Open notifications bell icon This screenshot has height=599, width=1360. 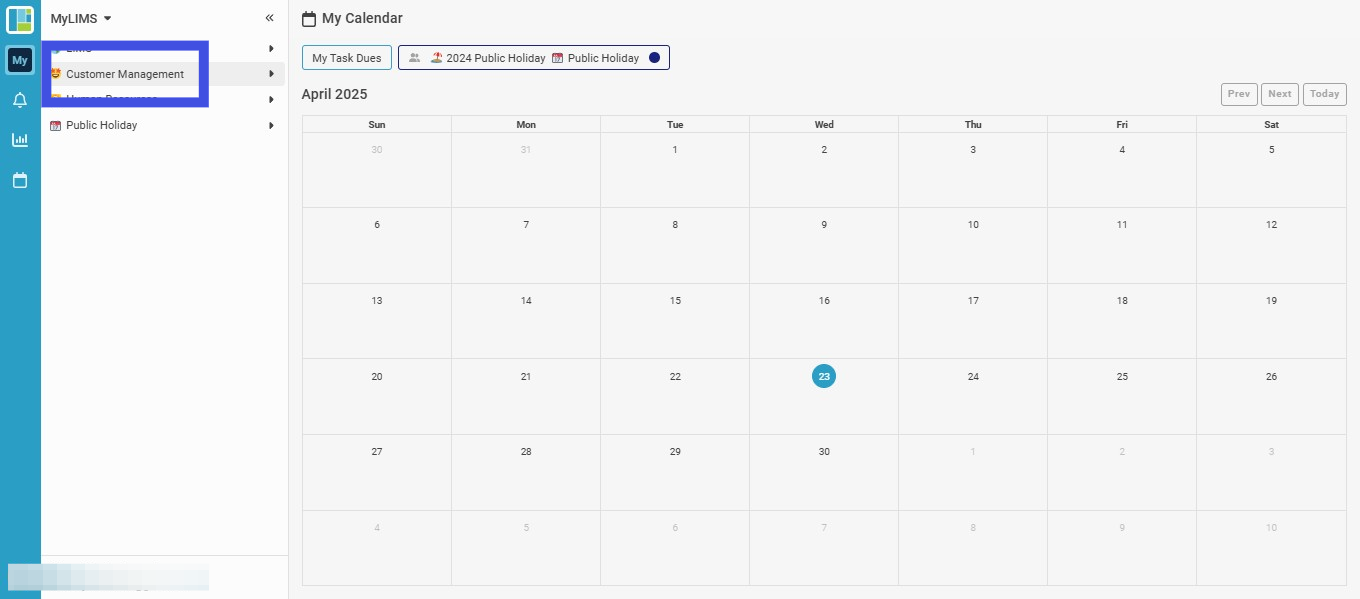20,100
